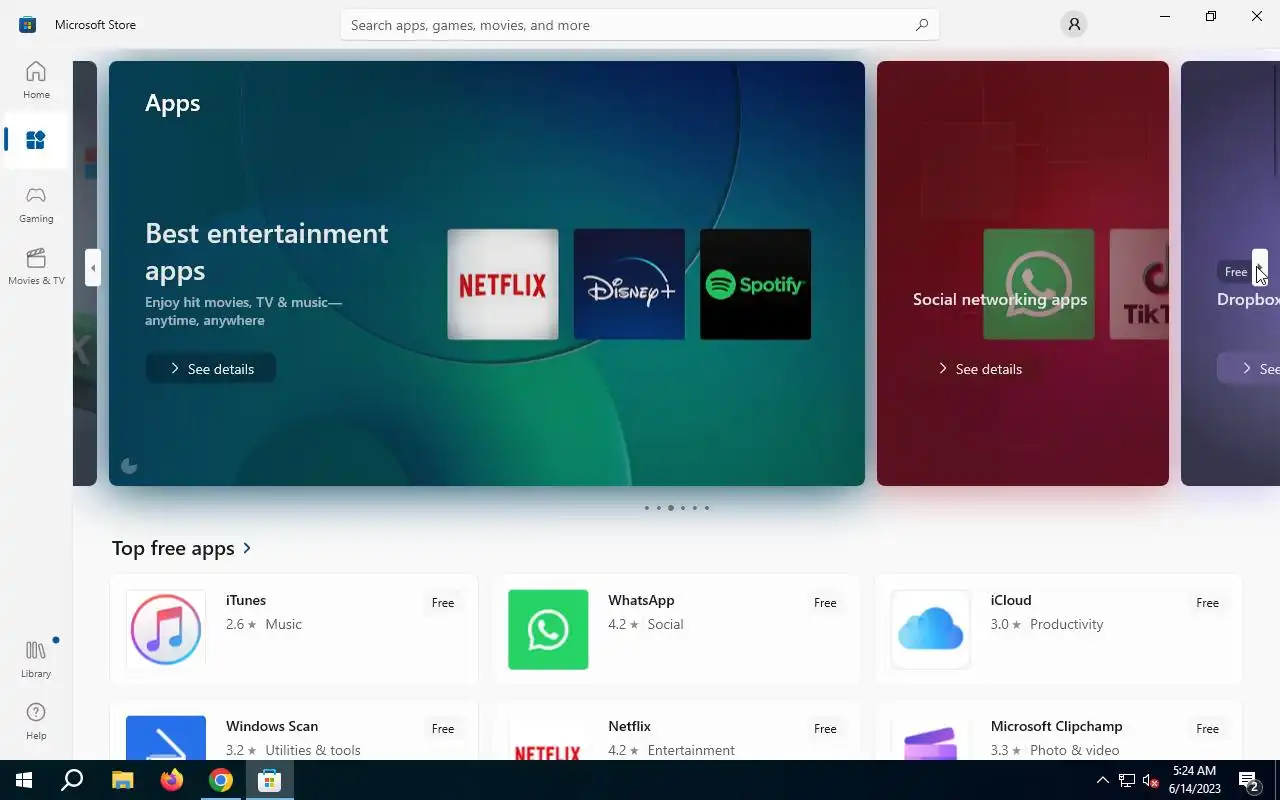Image resolution: width=1280 pixels, height=800 pixels.
Task: Open Windows Start menu
Action: [24, 780]
